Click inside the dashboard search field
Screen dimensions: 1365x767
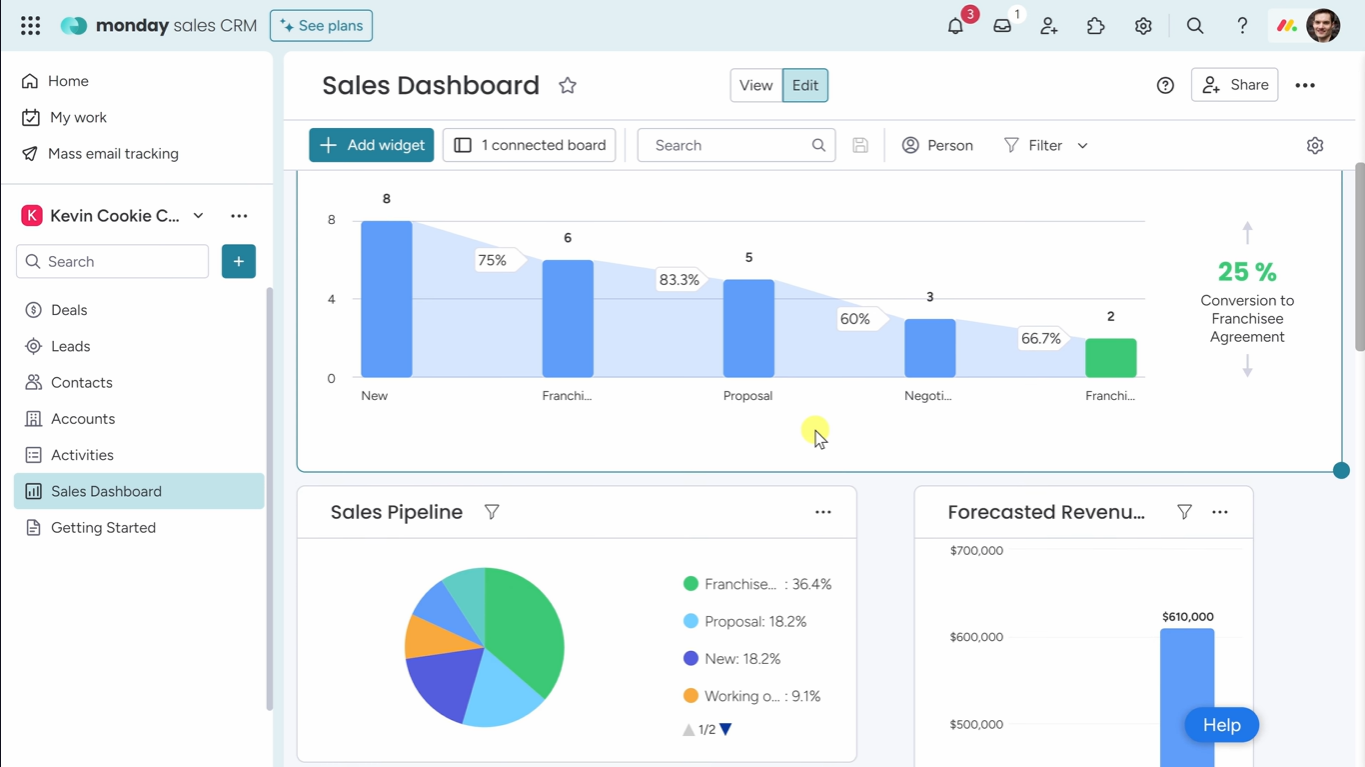tap(735, 145)
